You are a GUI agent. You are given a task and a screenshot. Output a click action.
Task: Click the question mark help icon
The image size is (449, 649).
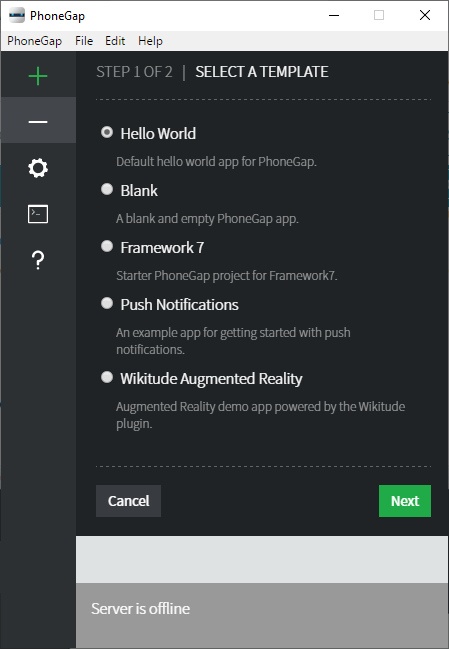click(38, 260)
